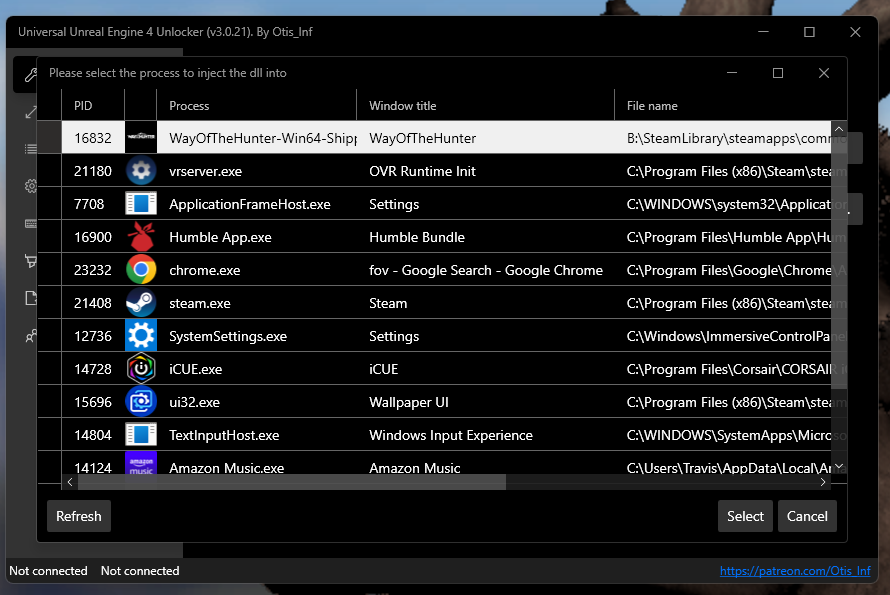Click the Humble App red icon
The height and width of the screenshot is (595, 890).
coord(141,237)
